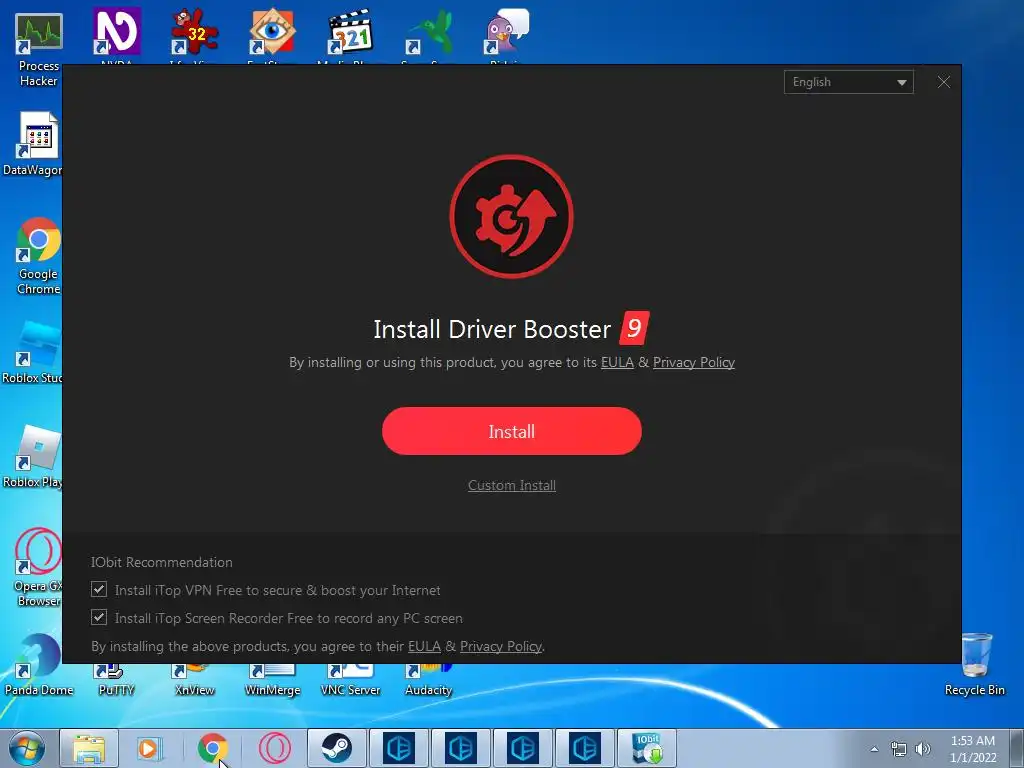Open EULA link under Install Driver Booster title

pyautogui.click(x=617, y=362)
